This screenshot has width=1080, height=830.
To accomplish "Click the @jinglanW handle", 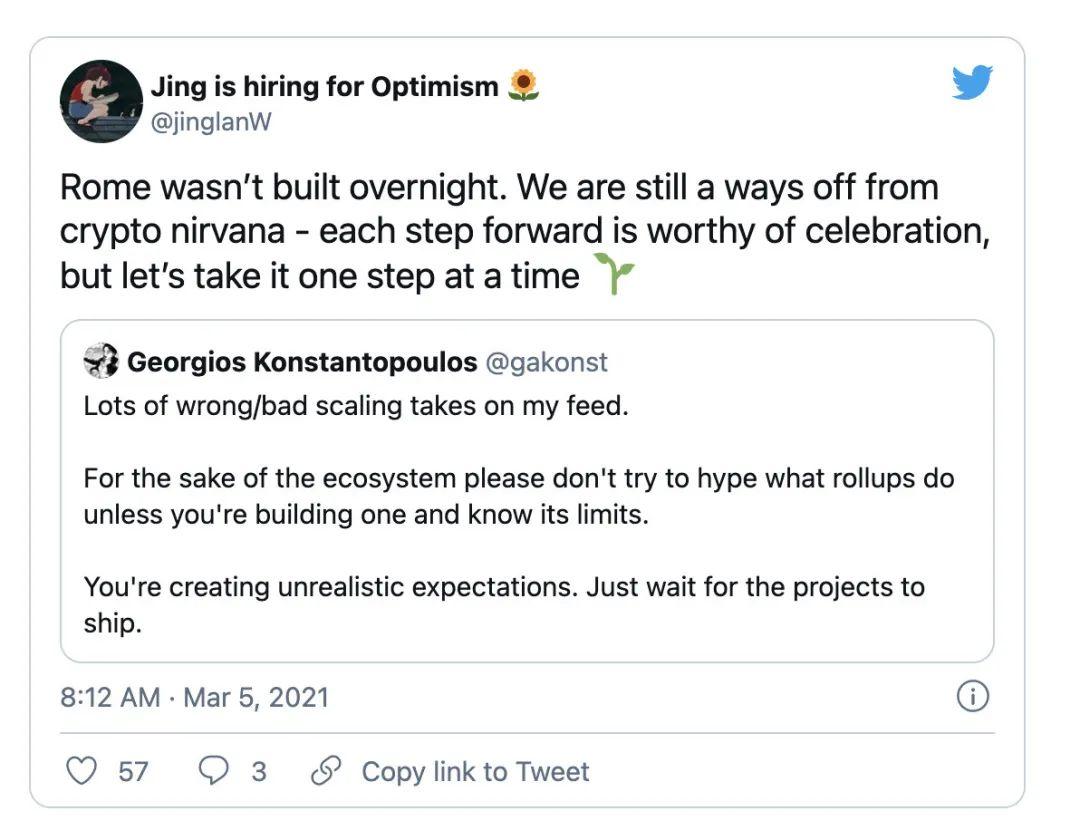I will click(211, 121).
